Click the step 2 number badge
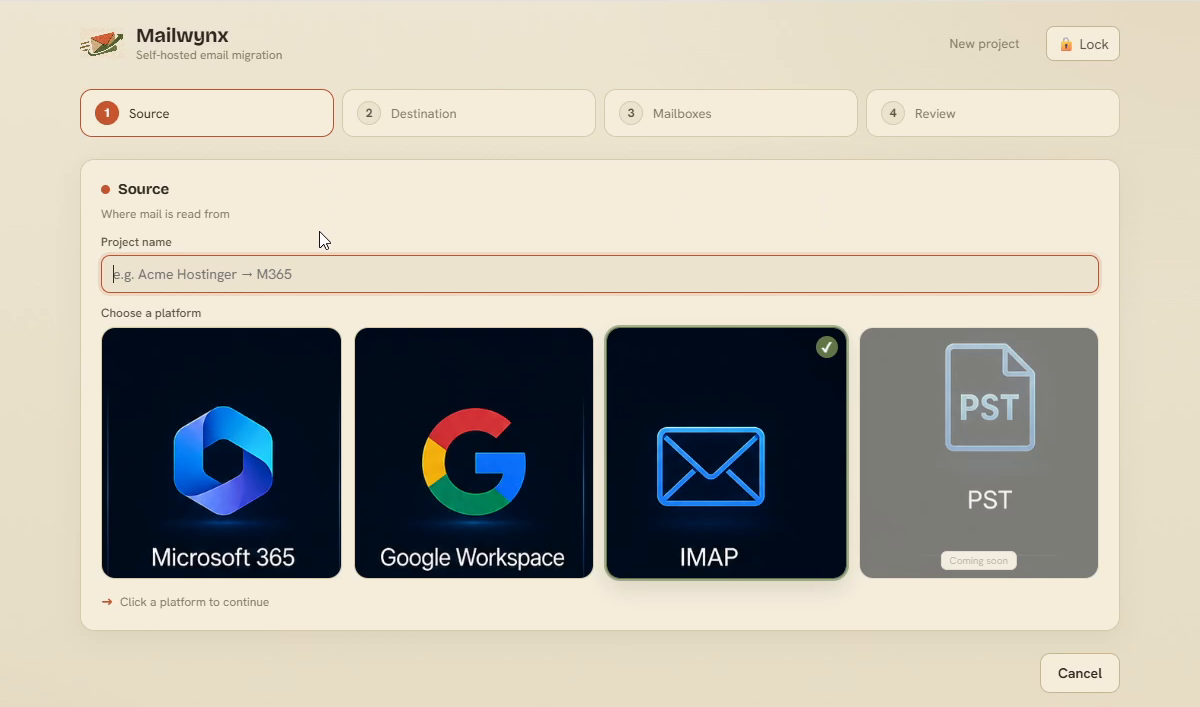Image resolution: width=1200 pixels, height=707 pixels. [x=369, y=113]
